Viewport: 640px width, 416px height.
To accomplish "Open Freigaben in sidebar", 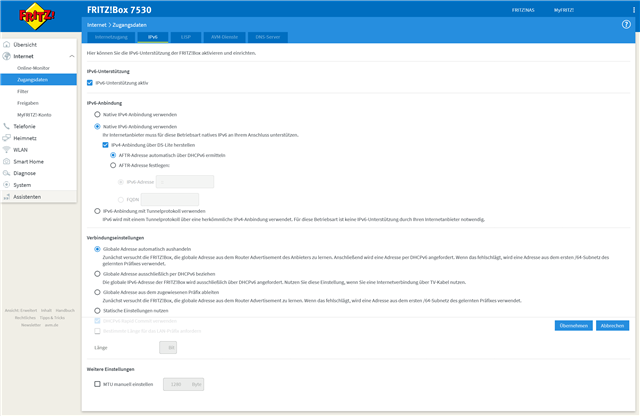I will point(28,103).
